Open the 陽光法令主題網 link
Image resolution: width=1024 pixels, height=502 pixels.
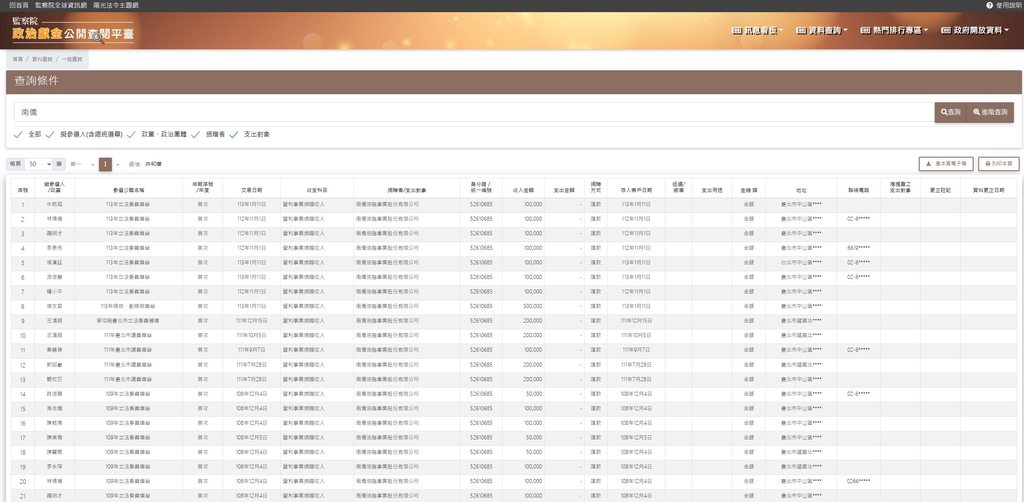tap(116, 5)
